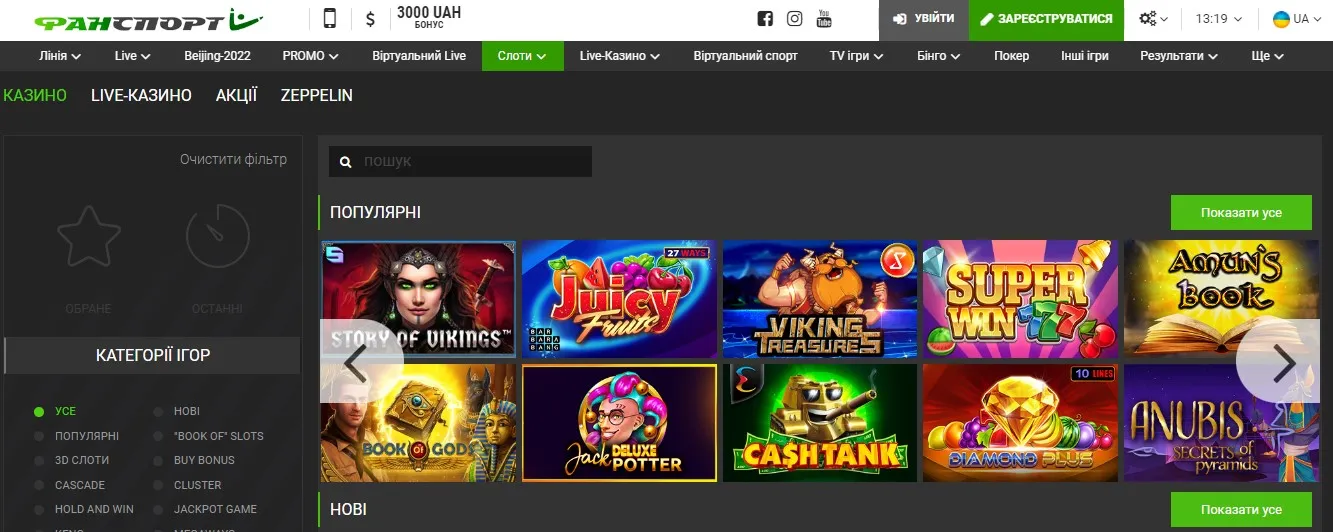Expand the Ще more menu
Image resolution: width=1333 pixels, height=532 pixels.
[x=1267, y=56]
